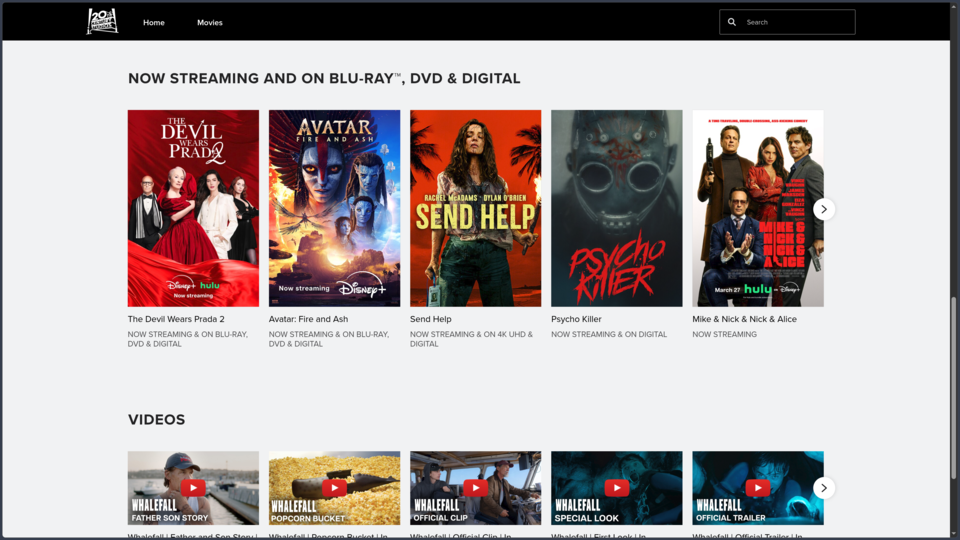This screenshot has width=960, height=540.
Task: Play the Whalefall Official Clip video
Action: click(476, 488)
